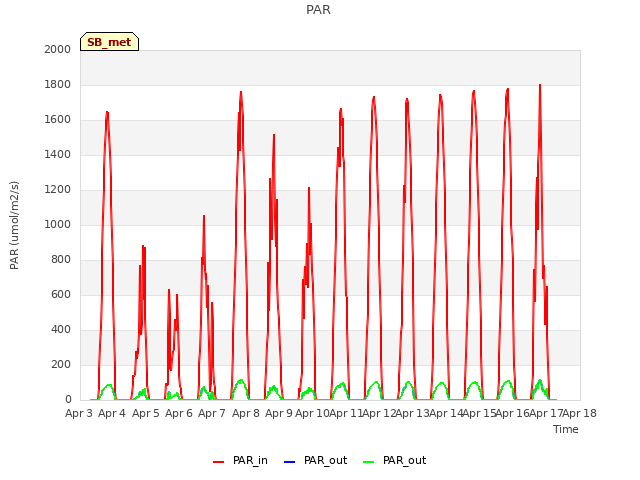Image resolution: width=640 pixels, height=480 pixels.
Task: Click the SB_met annotation label
Action: pyautogui.click(x=109, y=42)
